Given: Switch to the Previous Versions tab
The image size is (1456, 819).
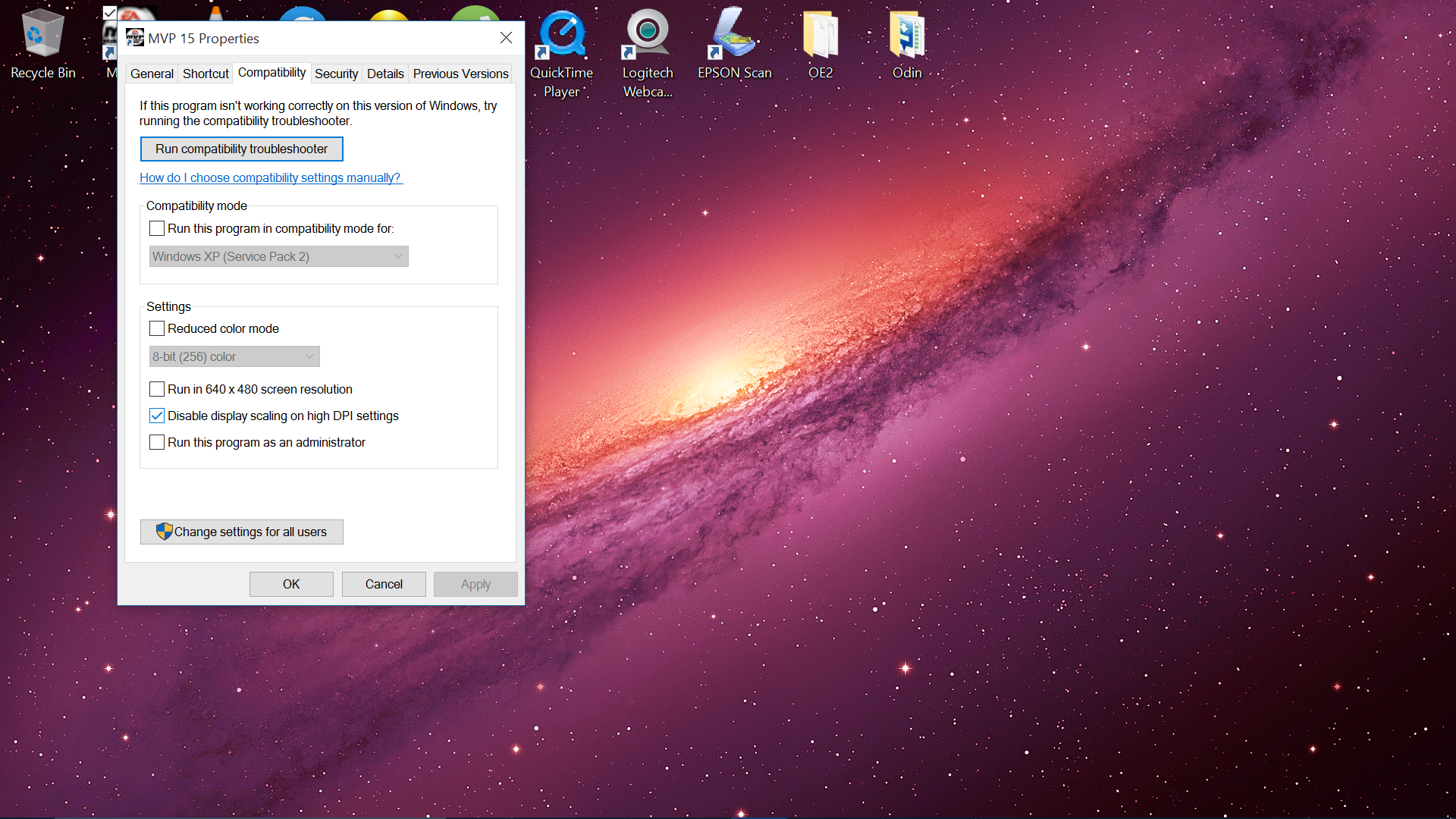Looking at the screenshot, I should 460,74.
